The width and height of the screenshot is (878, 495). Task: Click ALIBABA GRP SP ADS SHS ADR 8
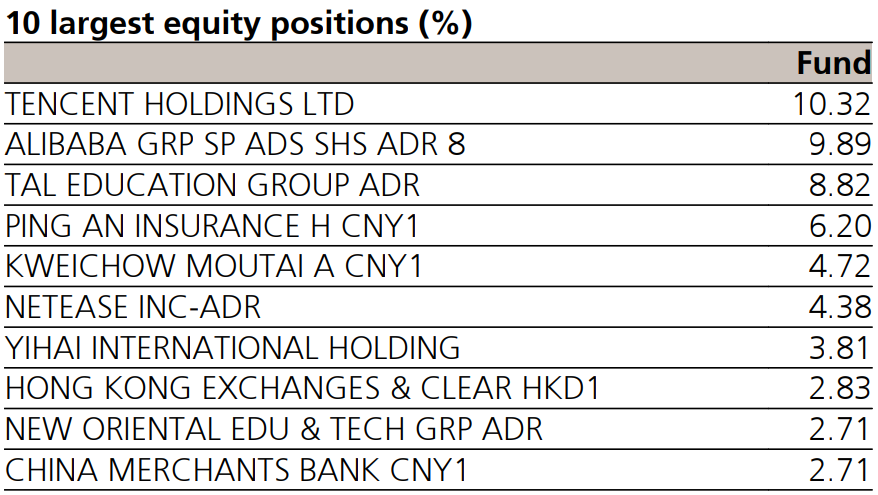point(236,145)
